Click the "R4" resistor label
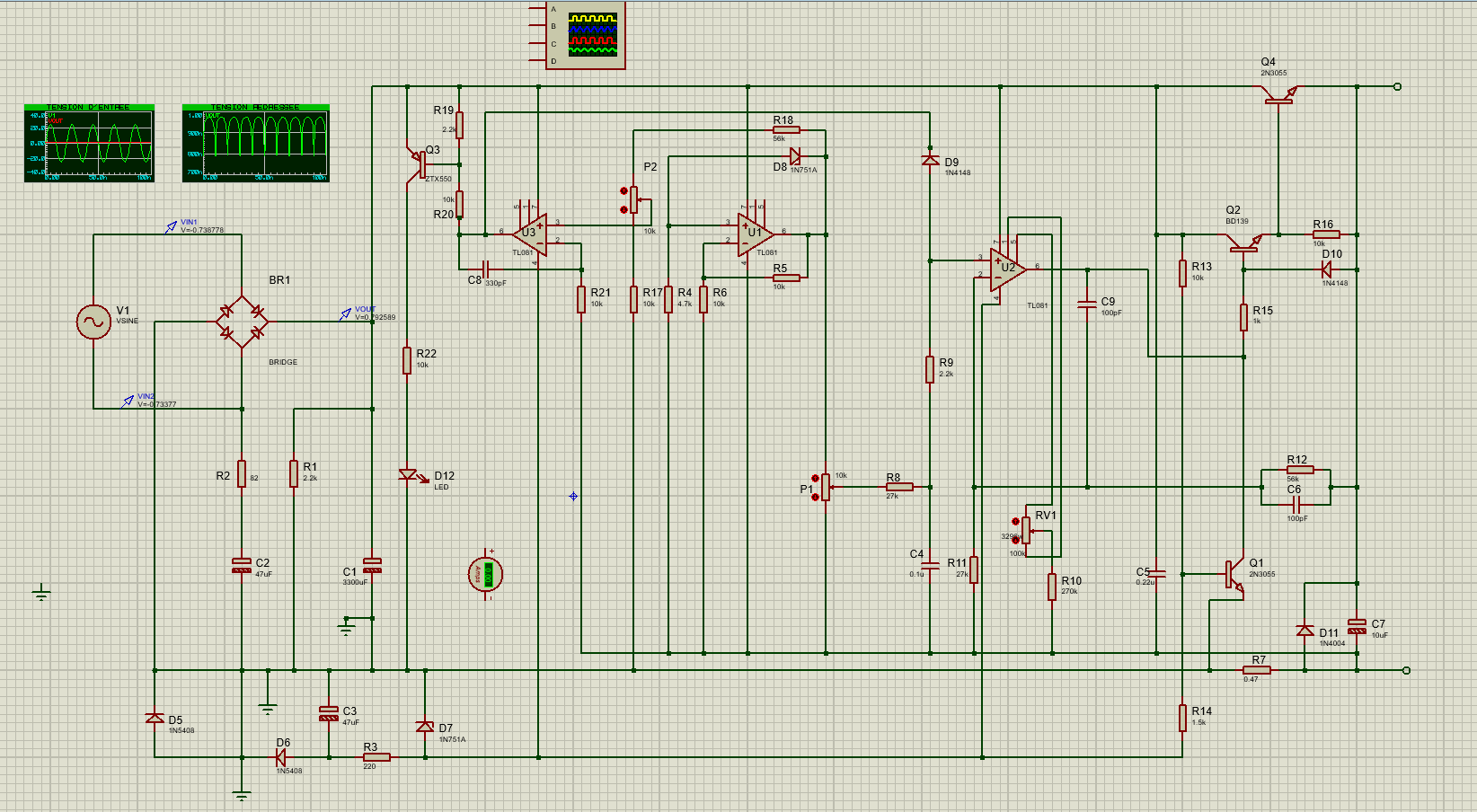The height and width of the screenshot is (812, 1477). [x=685, y=293]
